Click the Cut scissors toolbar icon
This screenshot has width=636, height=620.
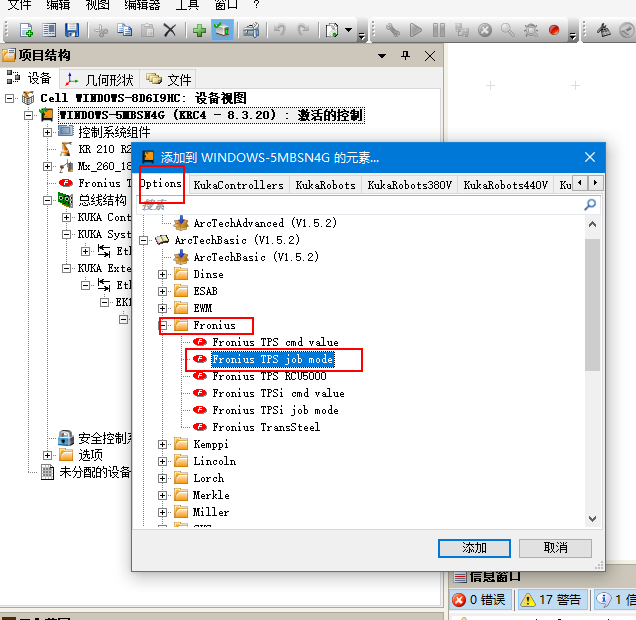coord(101,30)
